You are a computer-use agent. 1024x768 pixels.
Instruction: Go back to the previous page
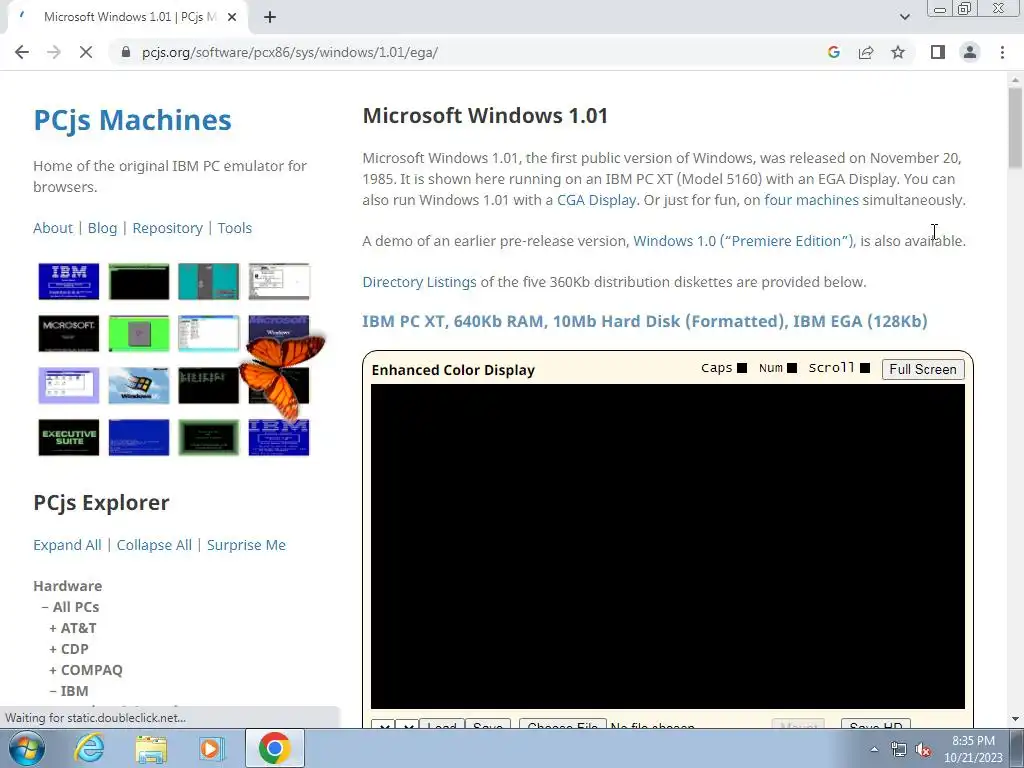[22, 52]
